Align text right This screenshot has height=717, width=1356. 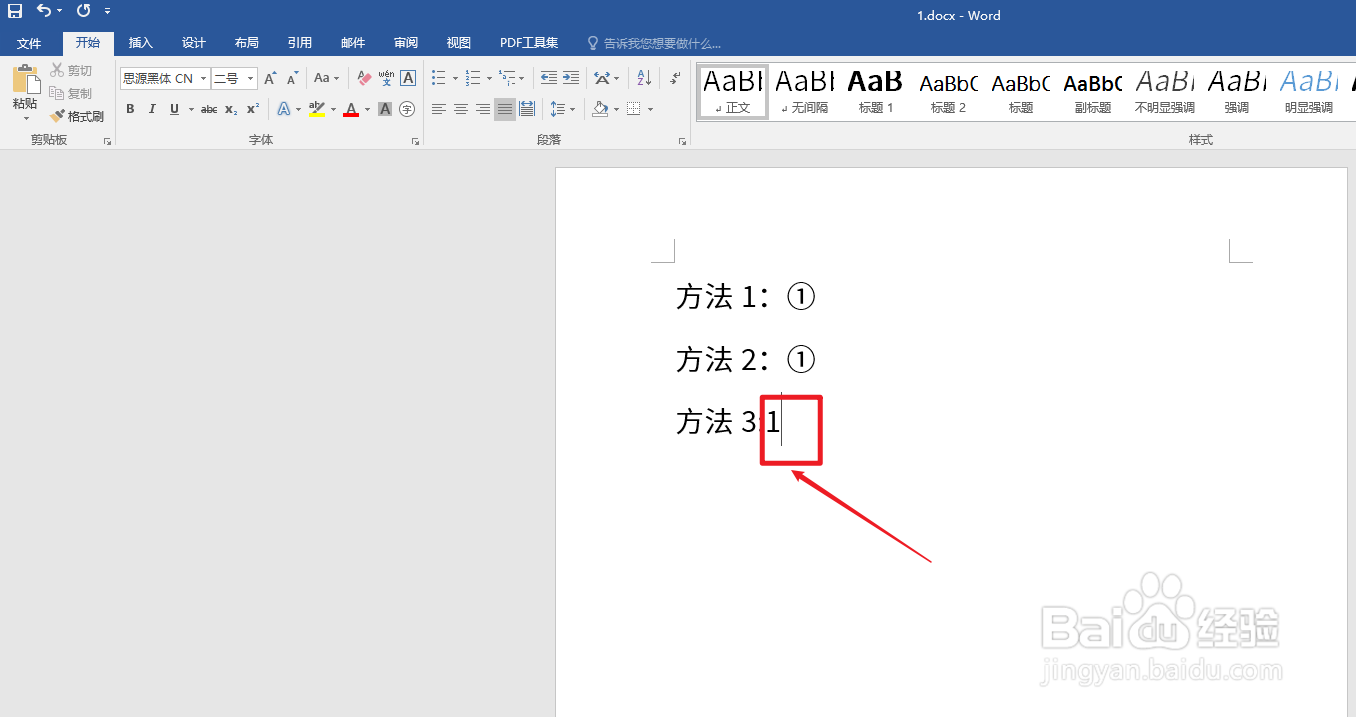pos(483,109)
